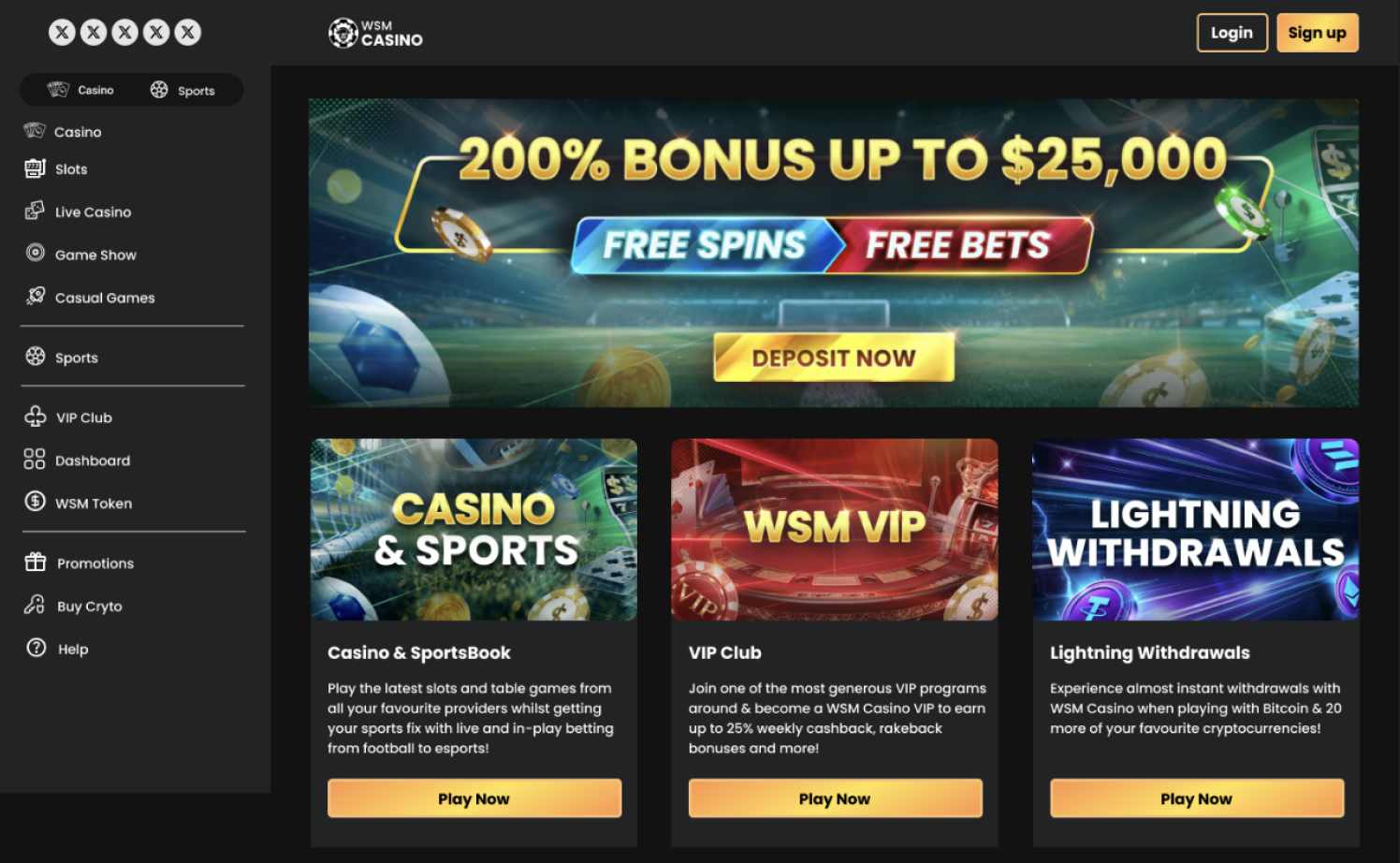Image resolution: width=1400 pixels, height=863 pixels.
Task: Open VIP Club via the club icon
Action: 36,417
